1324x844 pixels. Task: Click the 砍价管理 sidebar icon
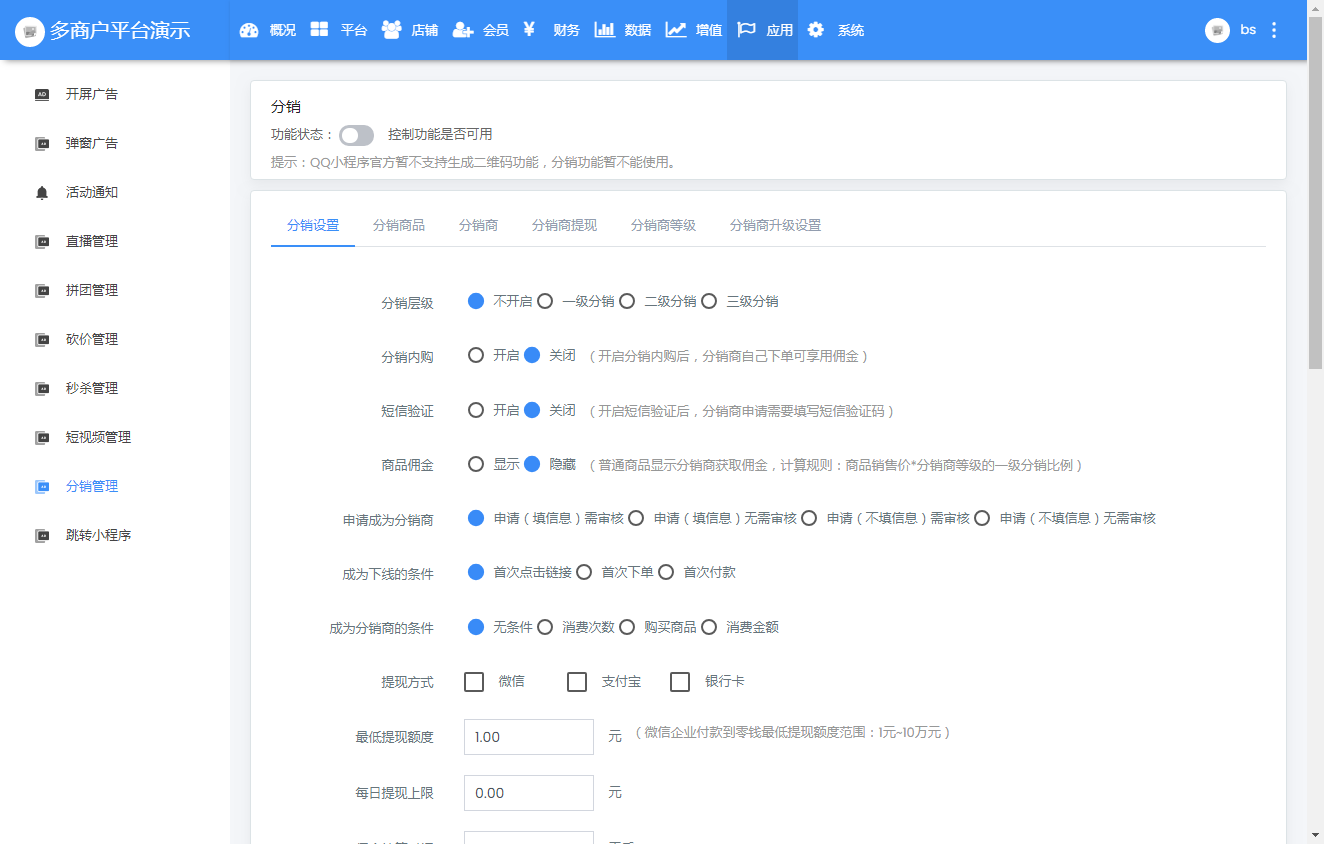pos(42,339)
